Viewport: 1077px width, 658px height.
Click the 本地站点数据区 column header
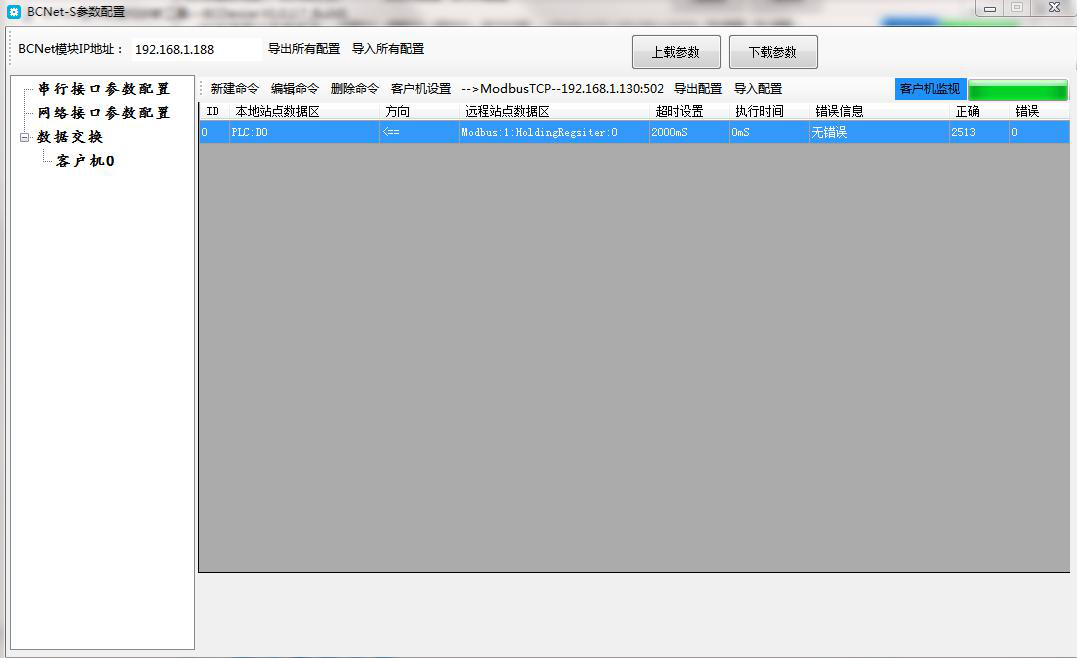point(304,111)
